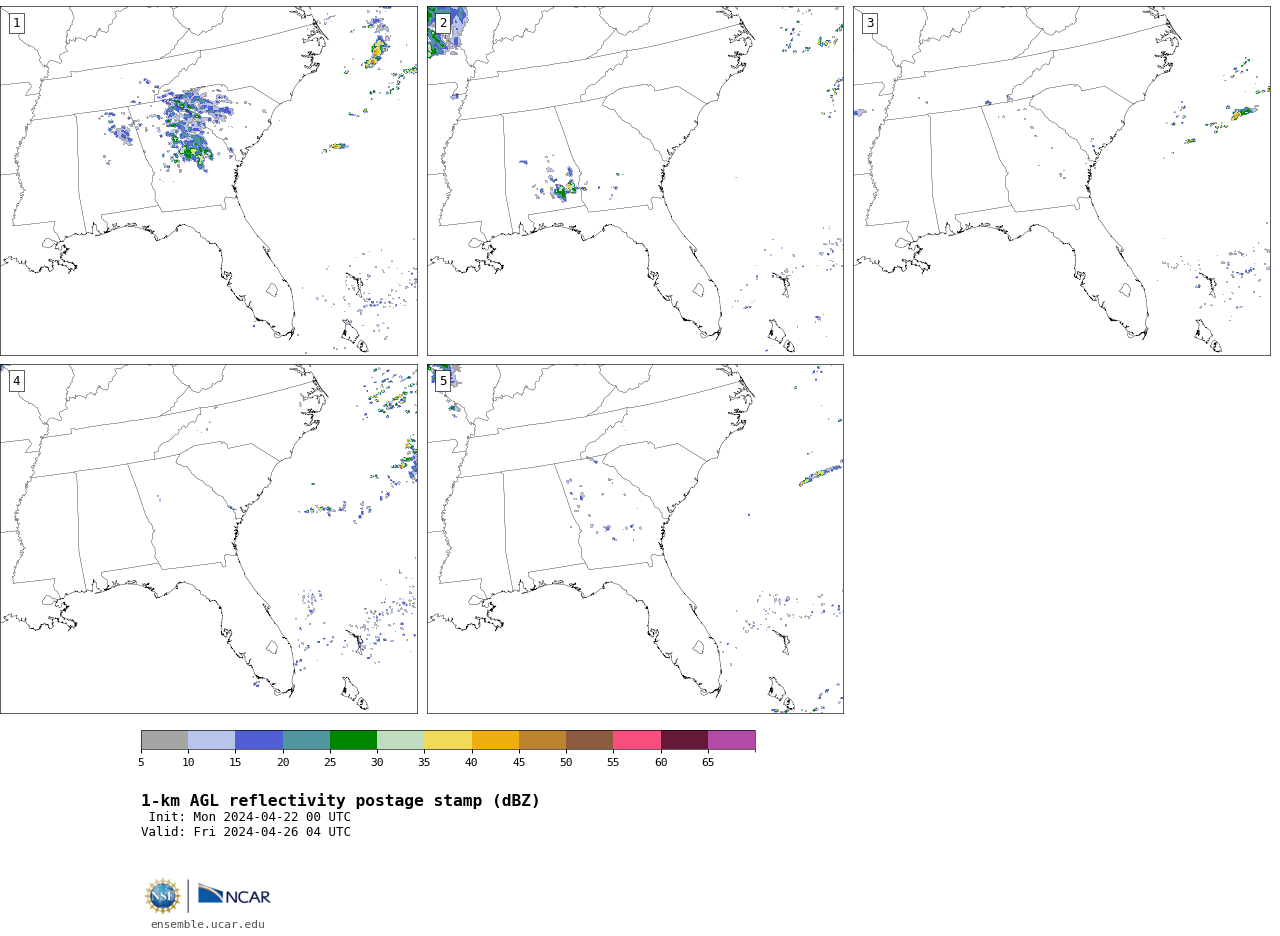
Task: Click the NCAR logo
Action: tap(234, 895)
